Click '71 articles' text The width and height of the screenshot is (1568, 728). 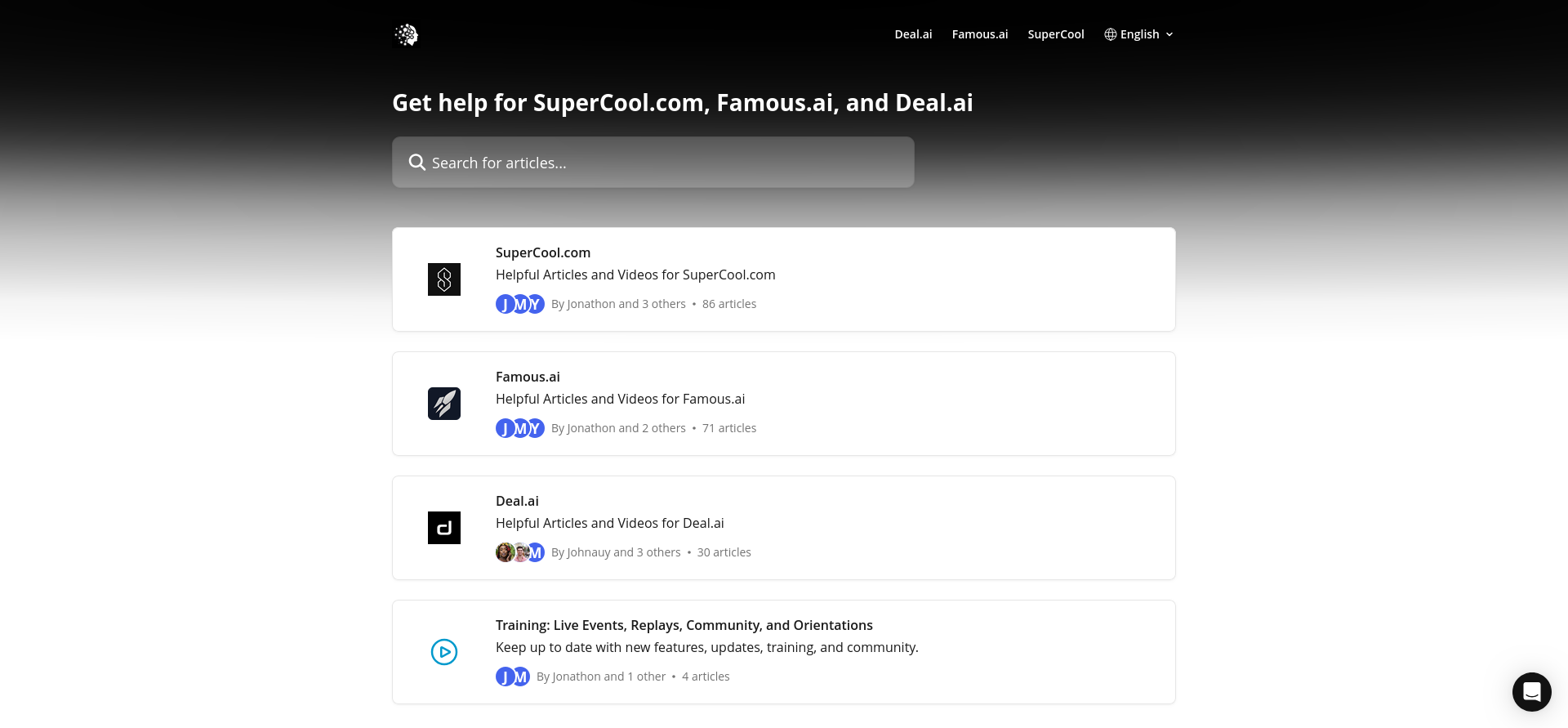729,428
